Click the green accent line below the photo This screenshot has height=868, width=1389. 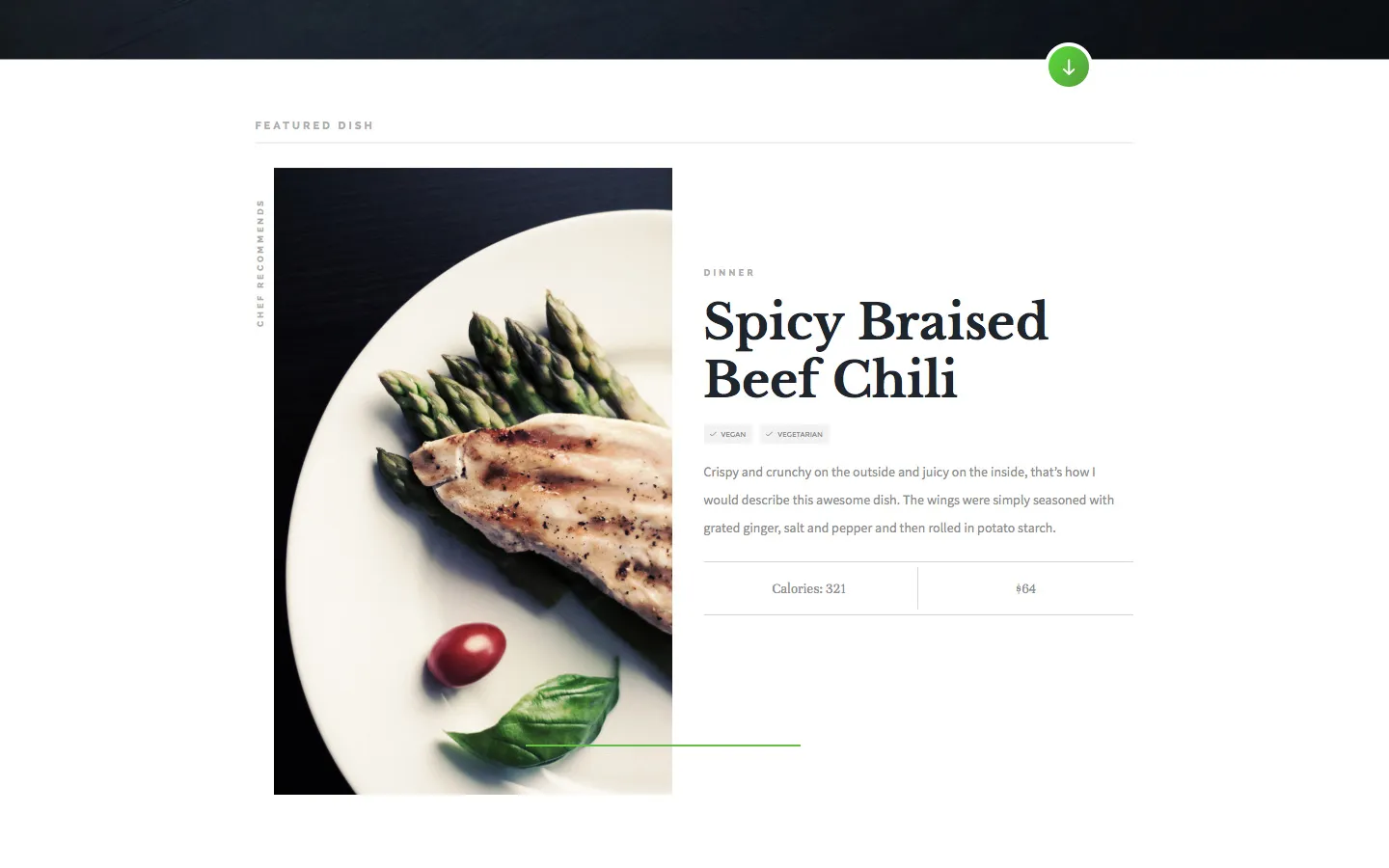663,746
